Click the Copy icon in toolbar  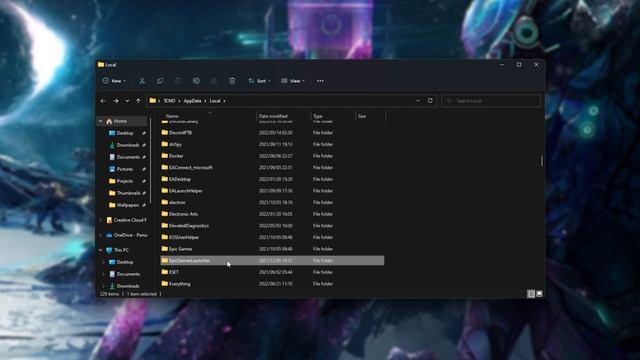[160, 81]
